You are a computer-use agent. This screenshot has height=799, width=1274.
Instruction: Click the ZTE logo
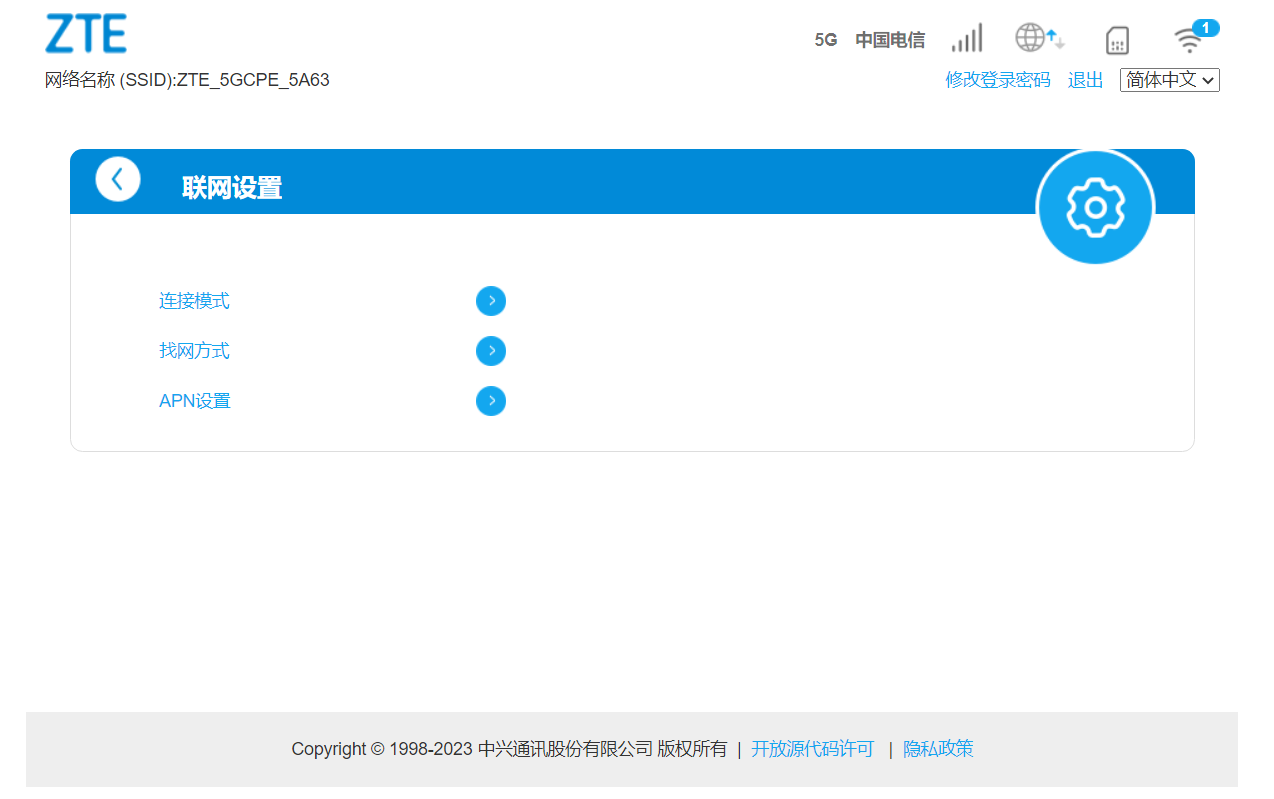(x=86, y=33)
